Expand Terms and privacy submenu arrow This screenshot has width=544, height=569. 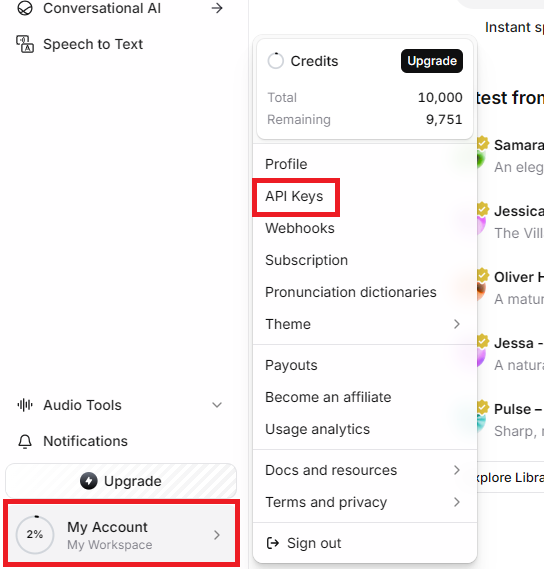click(457, 502)
